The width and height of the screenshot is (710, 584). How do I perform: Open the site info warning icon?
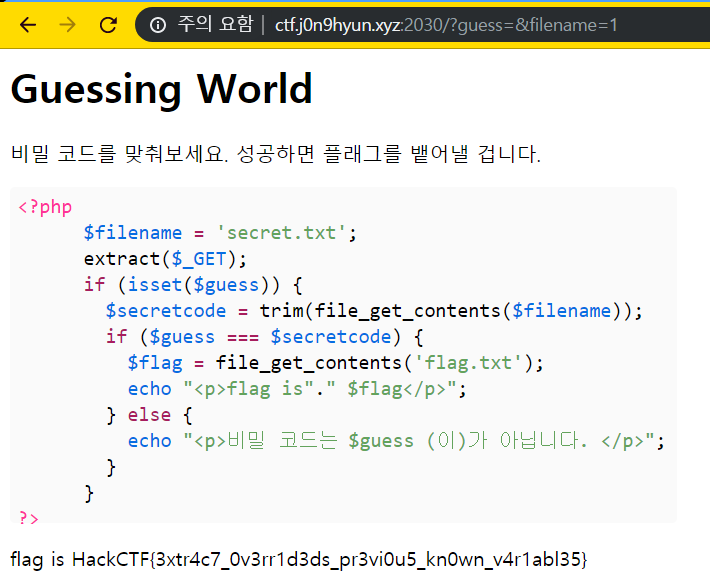[x=158, y=25]
